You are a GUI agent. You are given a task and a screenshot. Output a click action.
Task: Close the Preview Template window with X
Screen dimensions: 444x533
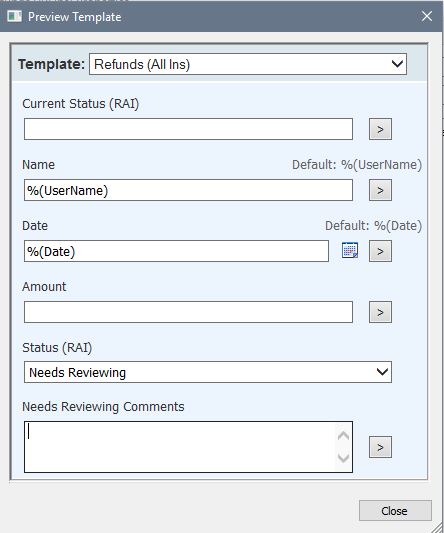[427, 16]
